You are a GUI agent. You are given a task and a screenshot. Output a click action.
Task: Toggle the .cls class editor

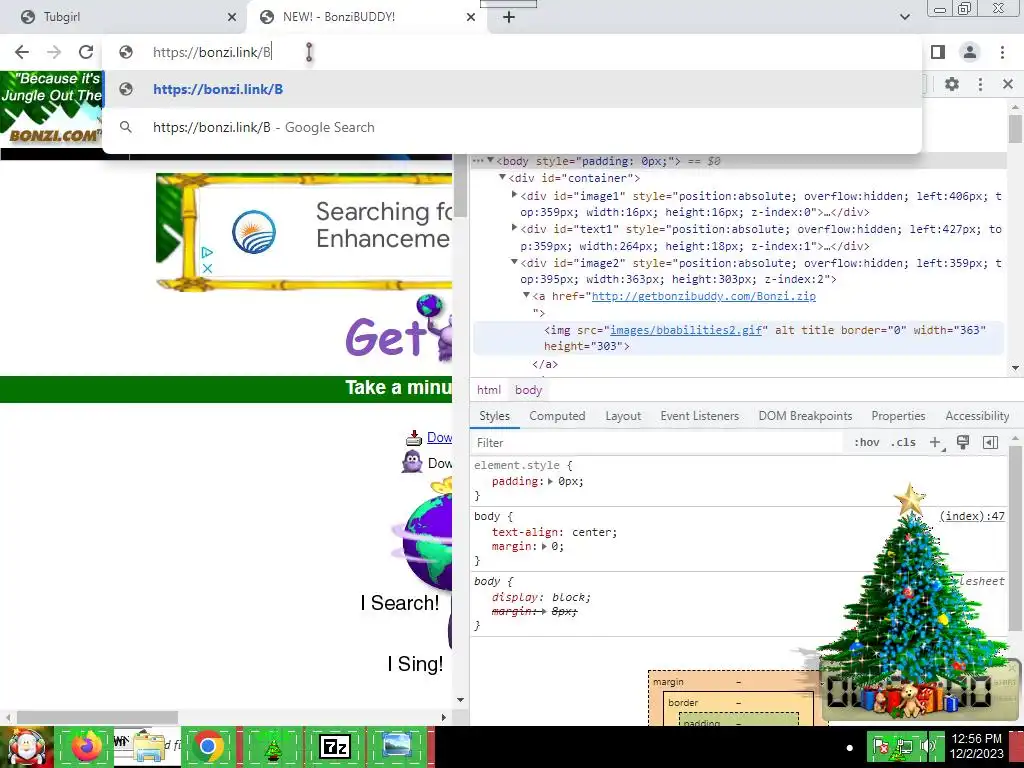[903, 443]
